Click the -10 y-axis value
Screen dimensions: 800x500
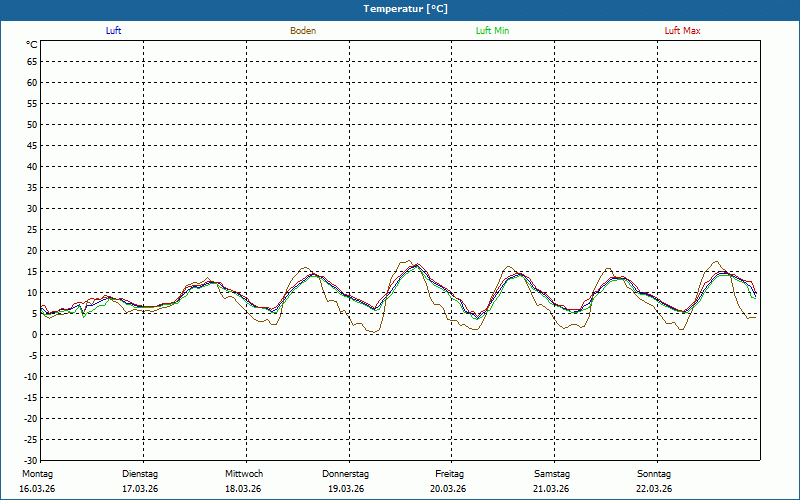coord(31,377)
